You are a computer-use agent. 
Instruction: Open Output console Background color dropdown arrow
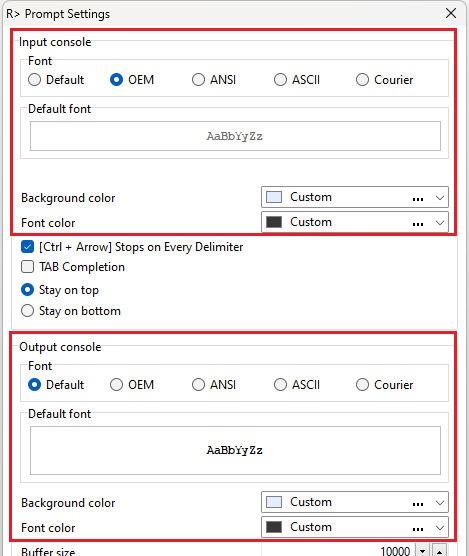pos(440,502)
